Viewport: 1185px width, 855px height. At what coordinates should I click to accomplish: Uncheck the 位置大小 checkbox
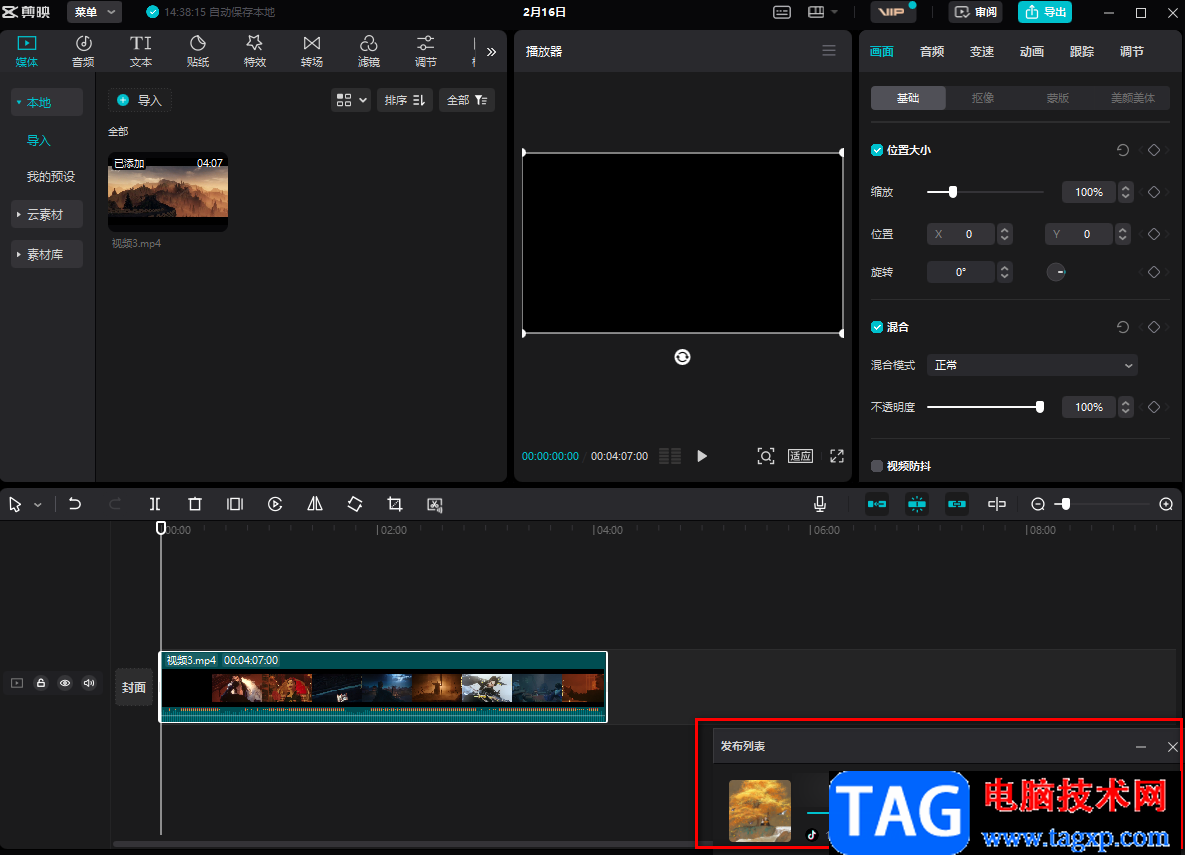coord(877,150)
